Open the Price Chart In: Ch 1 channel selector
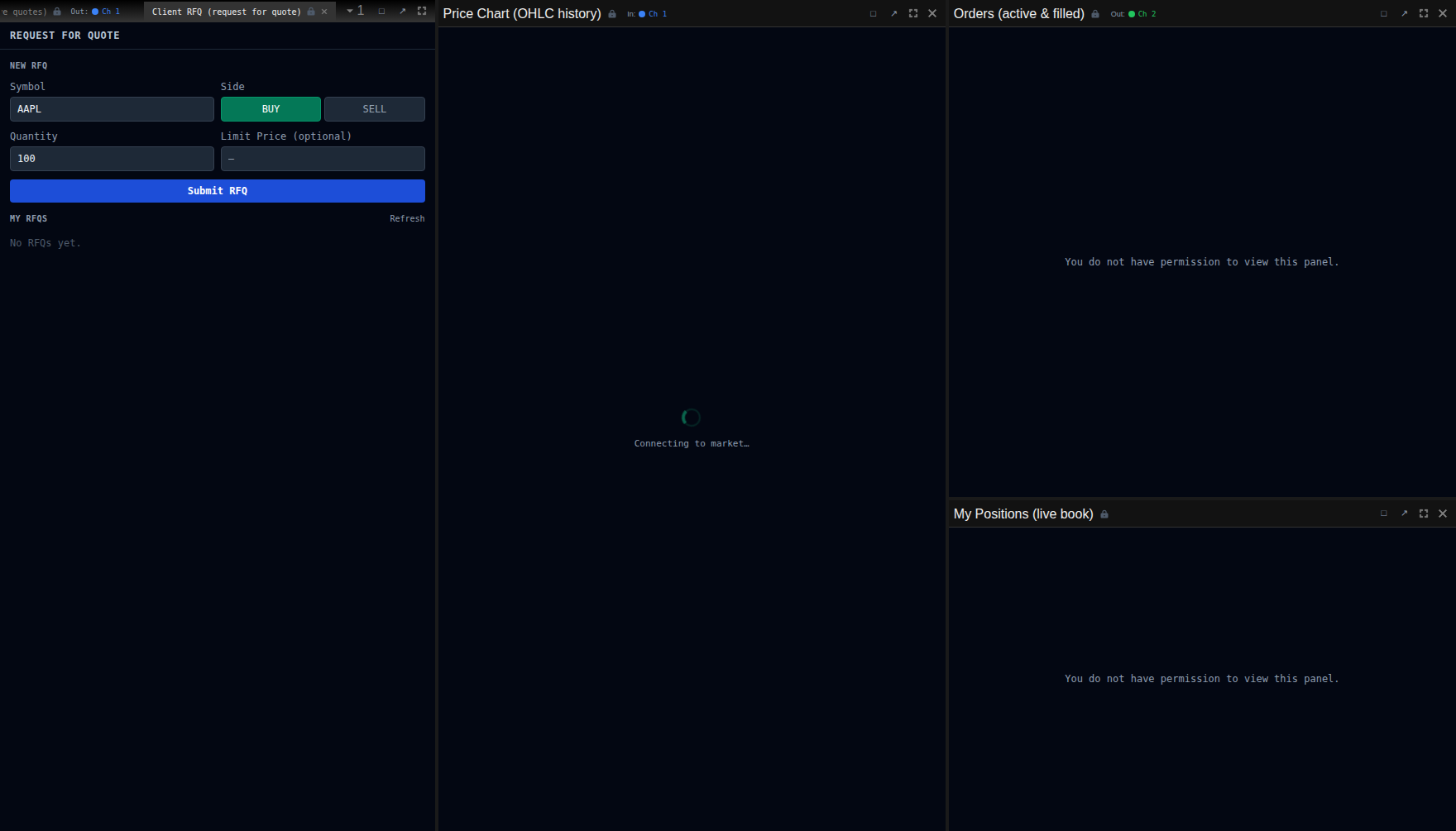The image size is (1456, 831). pyautogui.click(x=647, y=14)
